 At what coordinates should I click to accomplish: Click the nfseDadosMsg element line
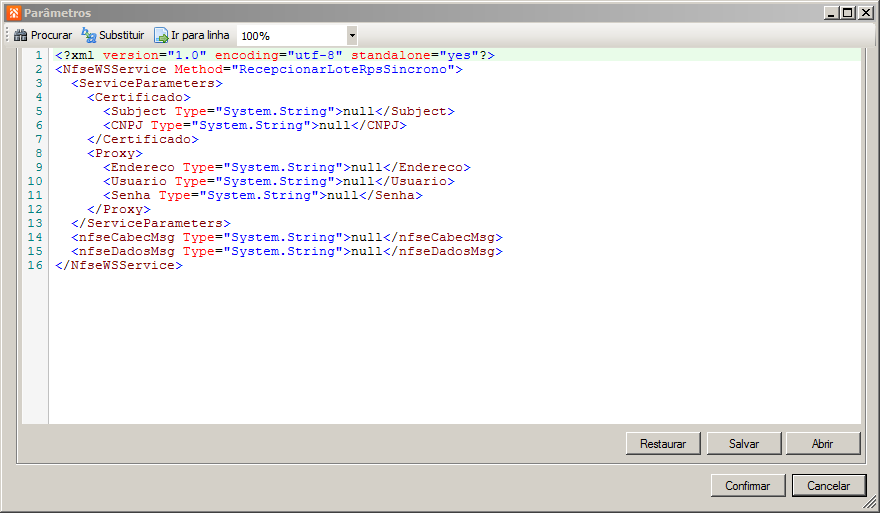click(287, 251)
